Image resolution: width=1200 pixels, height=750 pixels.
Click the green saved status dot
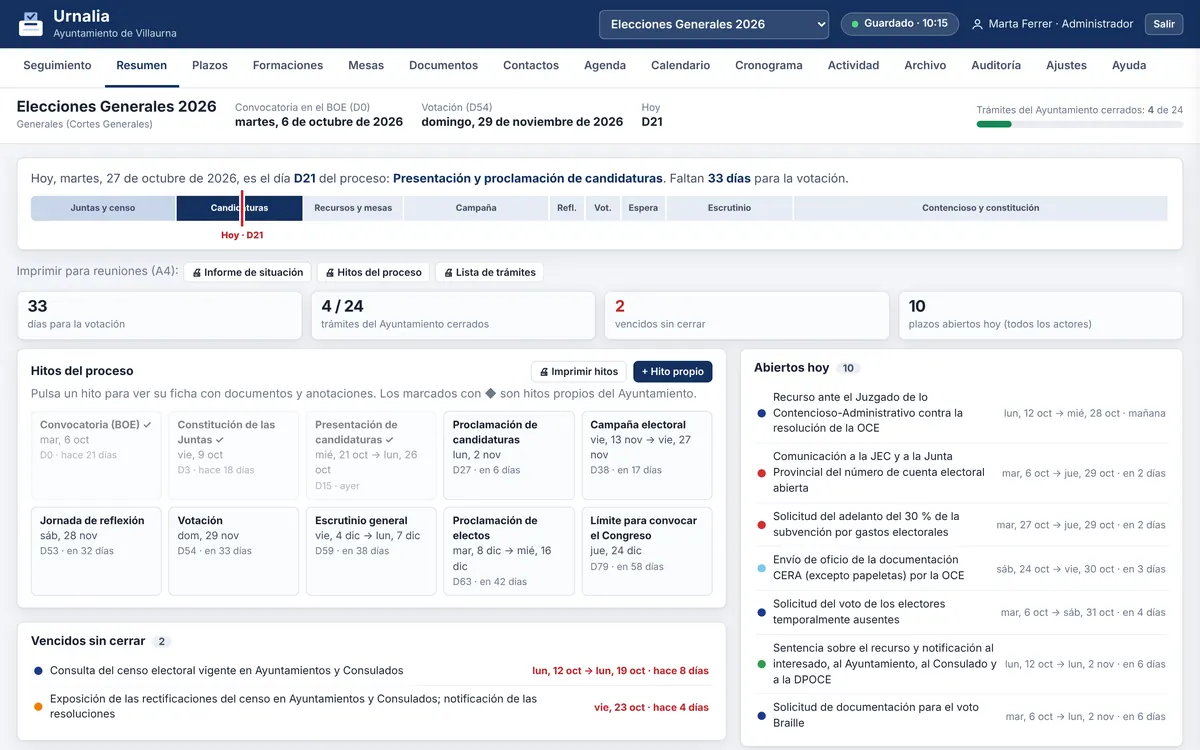[855, 24]
